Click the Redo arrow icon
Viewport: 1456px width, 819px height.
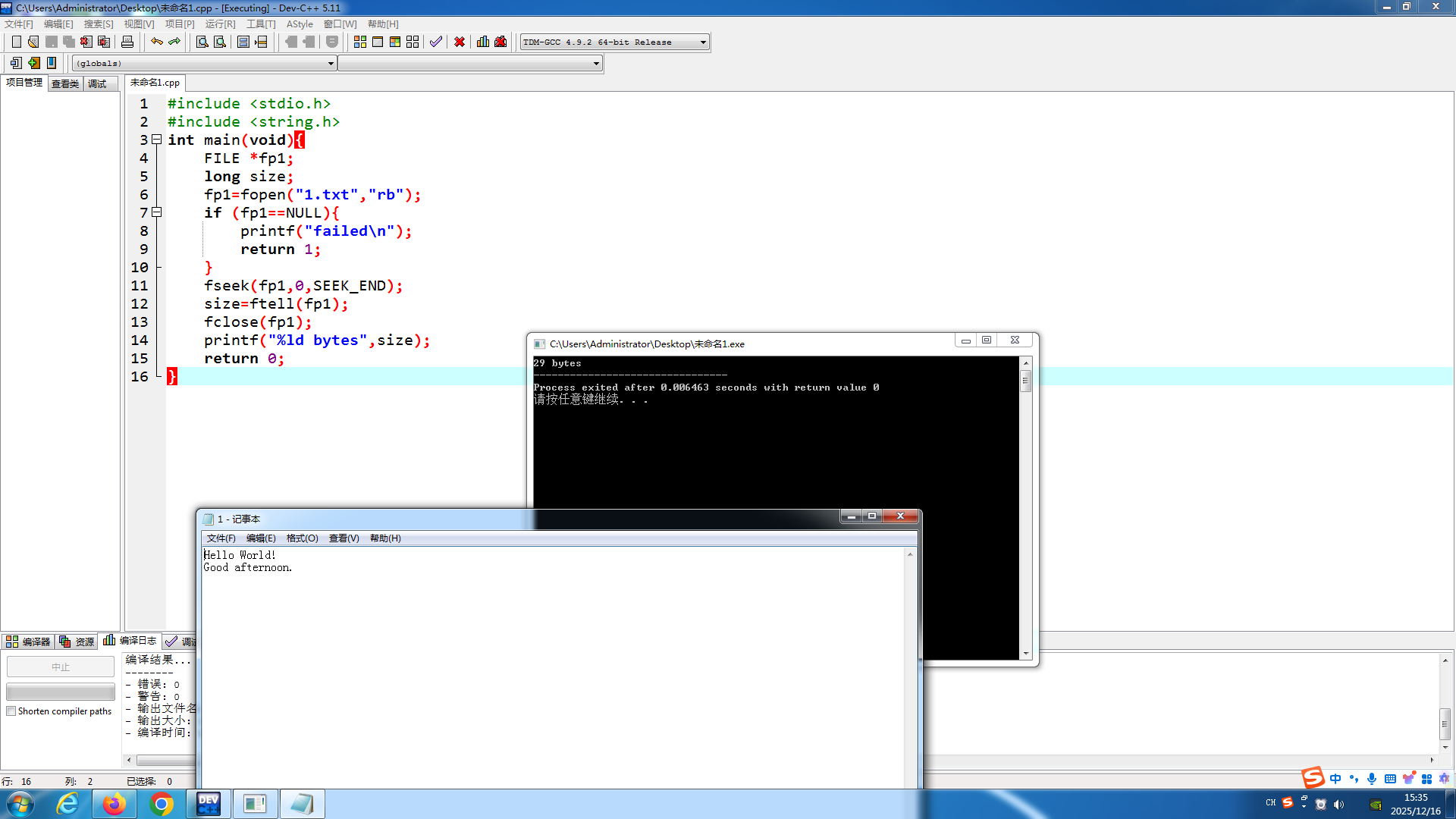[x=174, y=42]
